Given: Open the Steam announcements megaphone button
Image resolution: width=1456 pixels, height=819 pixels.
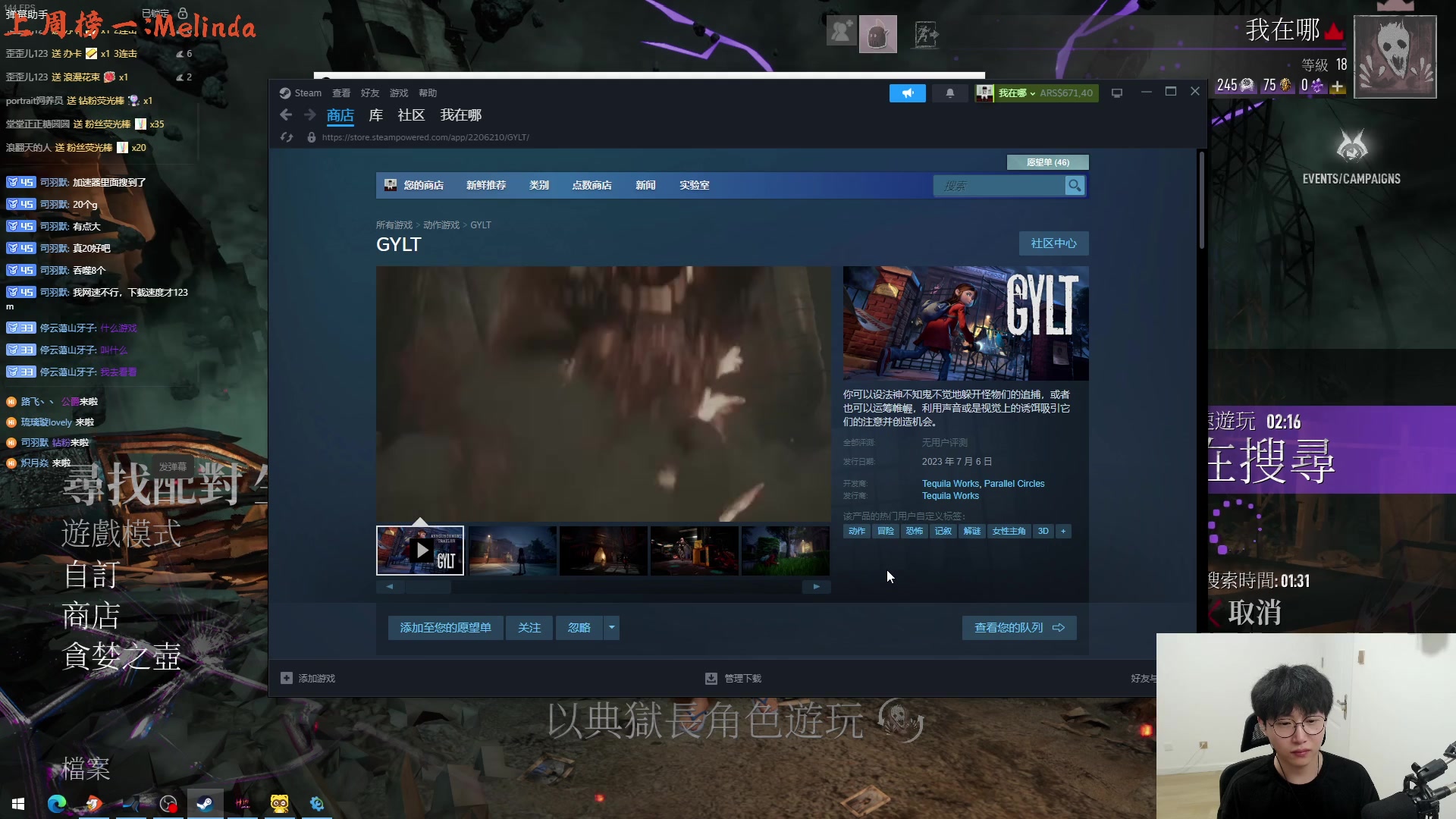Looking at the screenshot, I should coord(907,93).
